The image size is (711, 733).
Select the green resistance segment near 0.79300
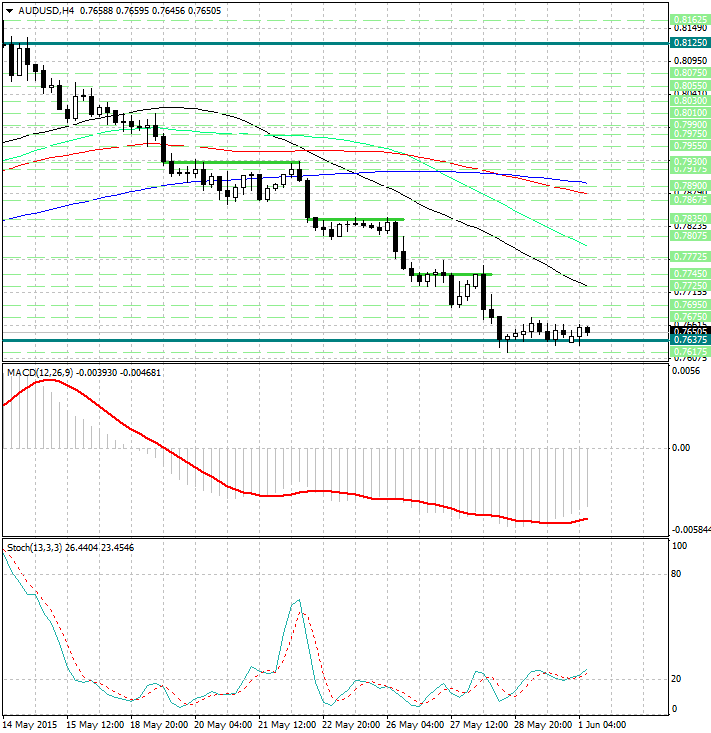click(x=235, y=162)
